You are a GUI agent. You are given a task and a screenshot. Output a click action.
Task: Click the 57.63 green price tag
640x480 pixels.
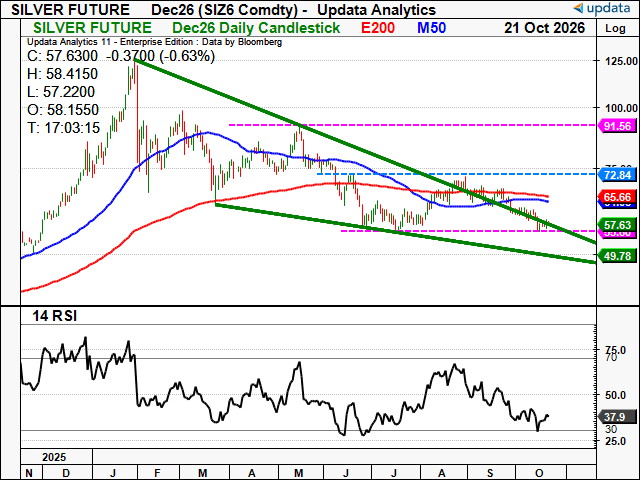[x=617, y=225]
